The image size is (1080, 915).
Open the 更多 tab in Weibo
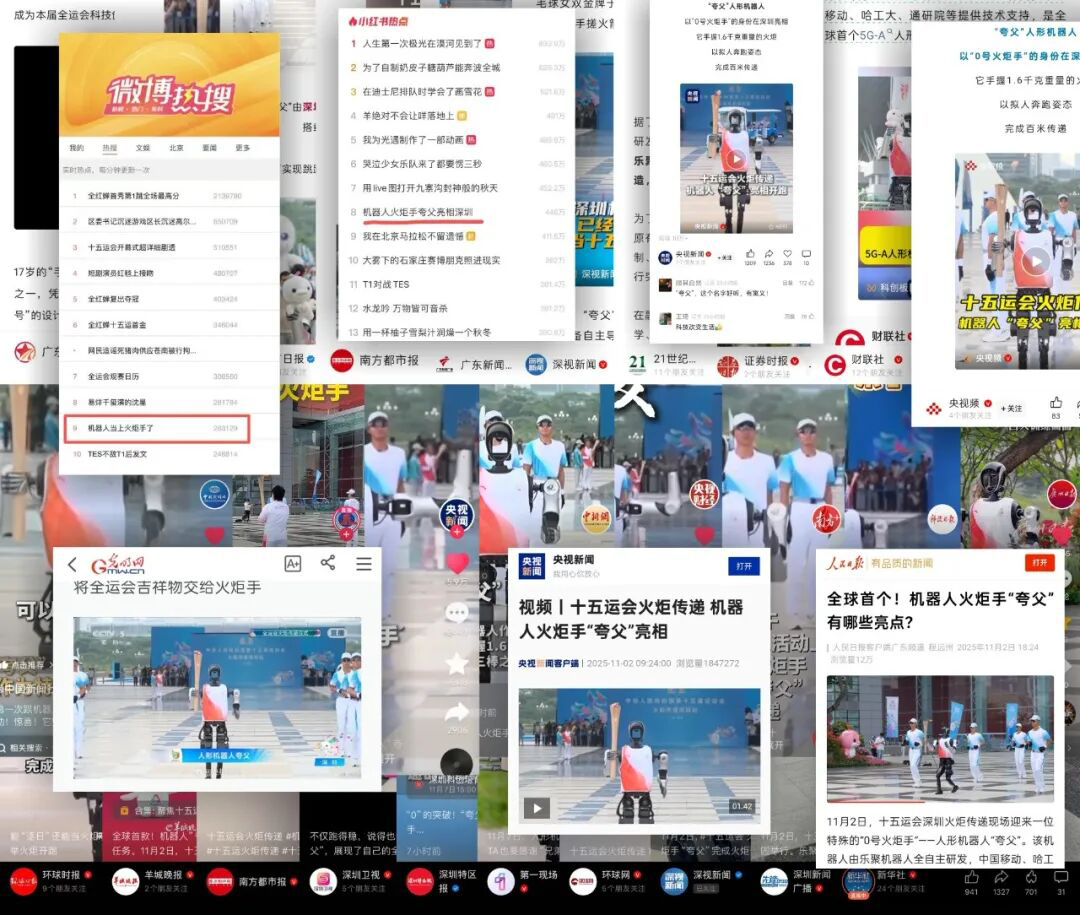[x=242, y=148]
